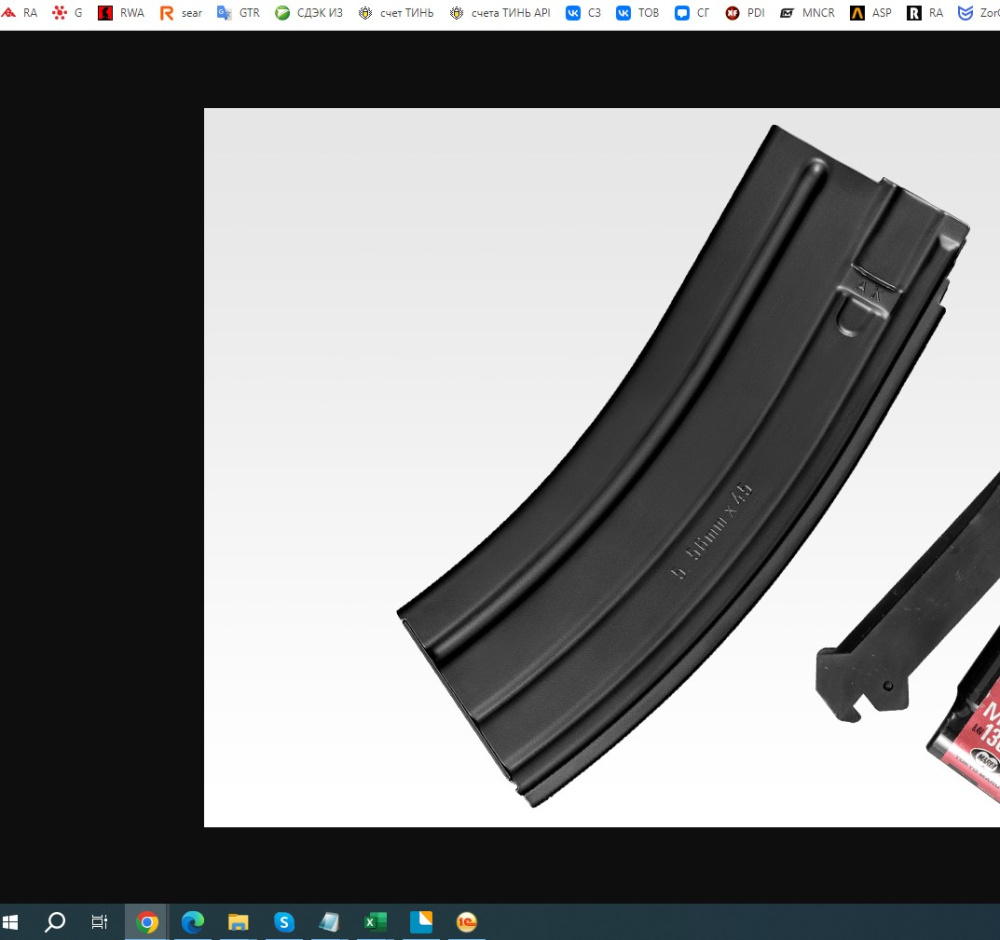Open the ASP bookmark
Screen dimensions: 1000x940
871,13
